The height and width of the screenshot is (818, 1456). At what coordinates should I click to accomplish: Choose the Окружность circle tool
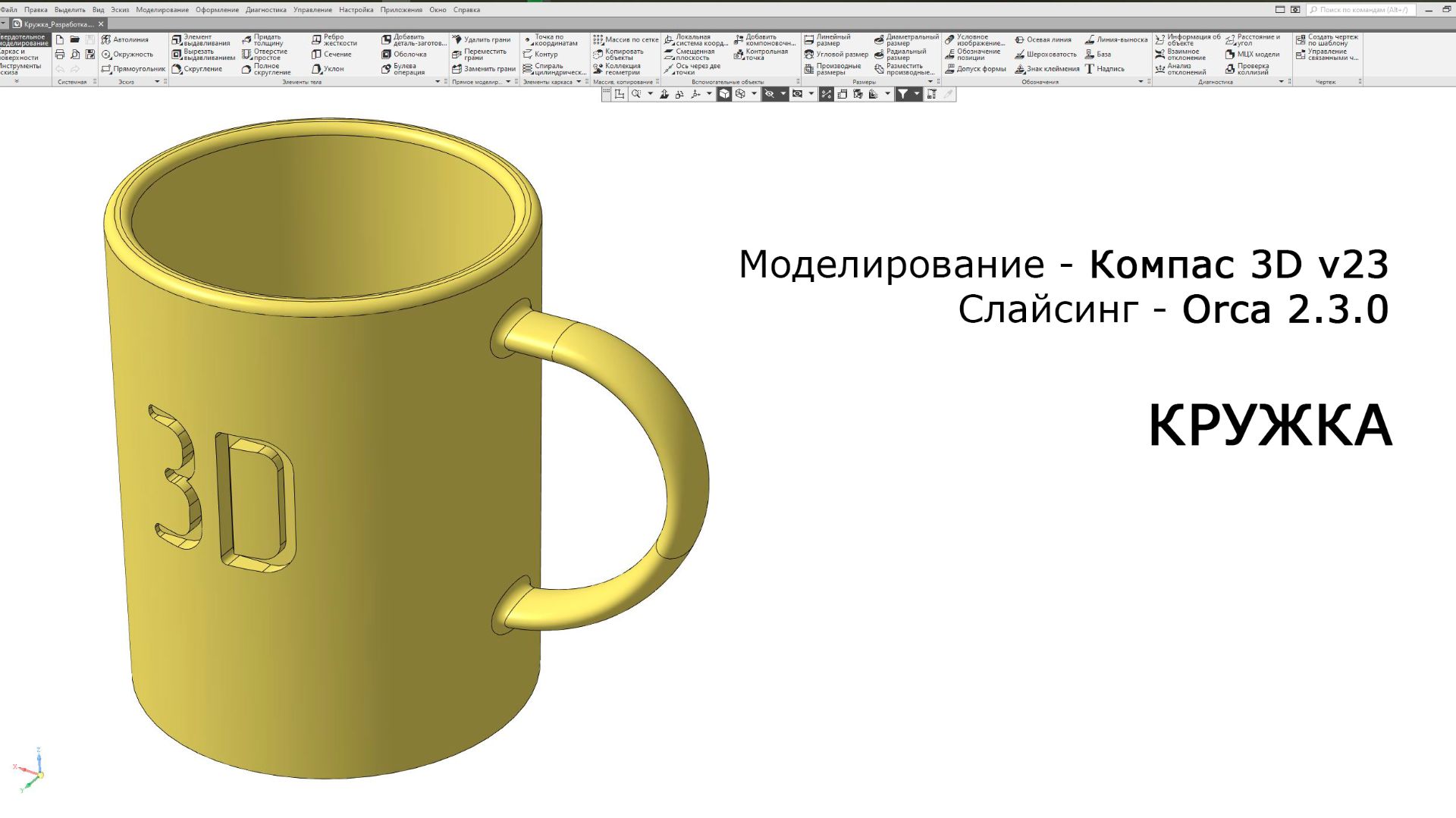point(127,55)
